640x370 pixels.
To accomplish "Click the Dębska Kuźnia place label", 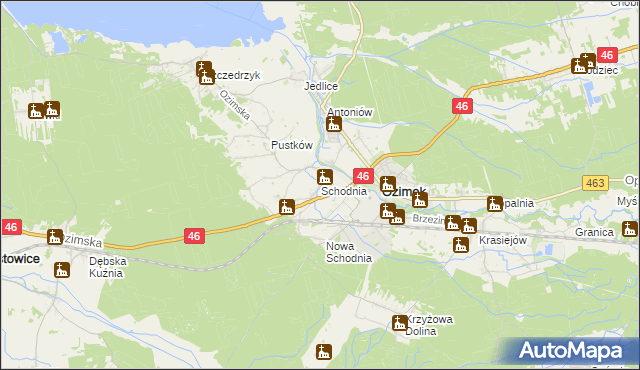I will point(108,267).
